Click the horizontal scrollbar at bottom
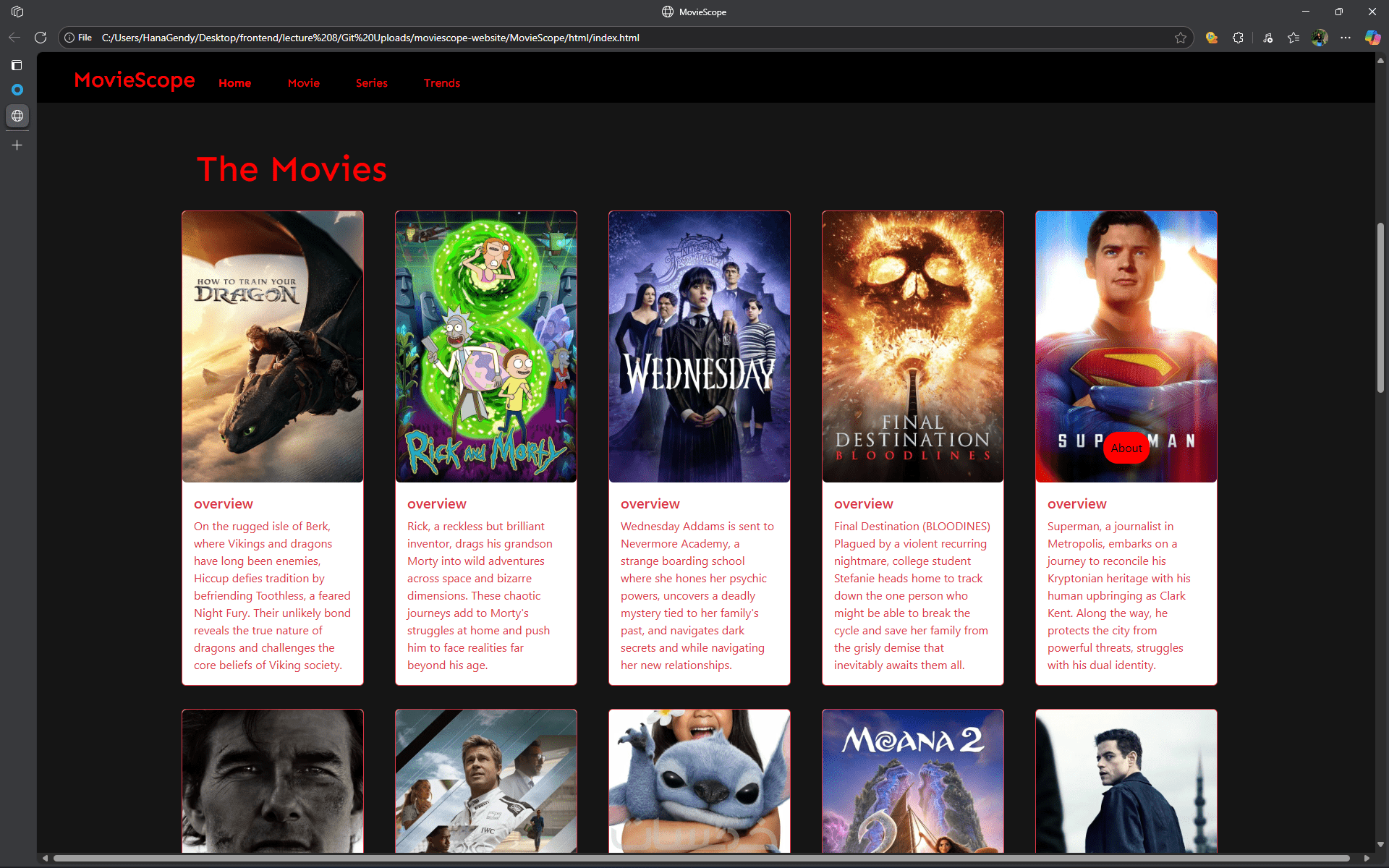 tap(702, 859)
